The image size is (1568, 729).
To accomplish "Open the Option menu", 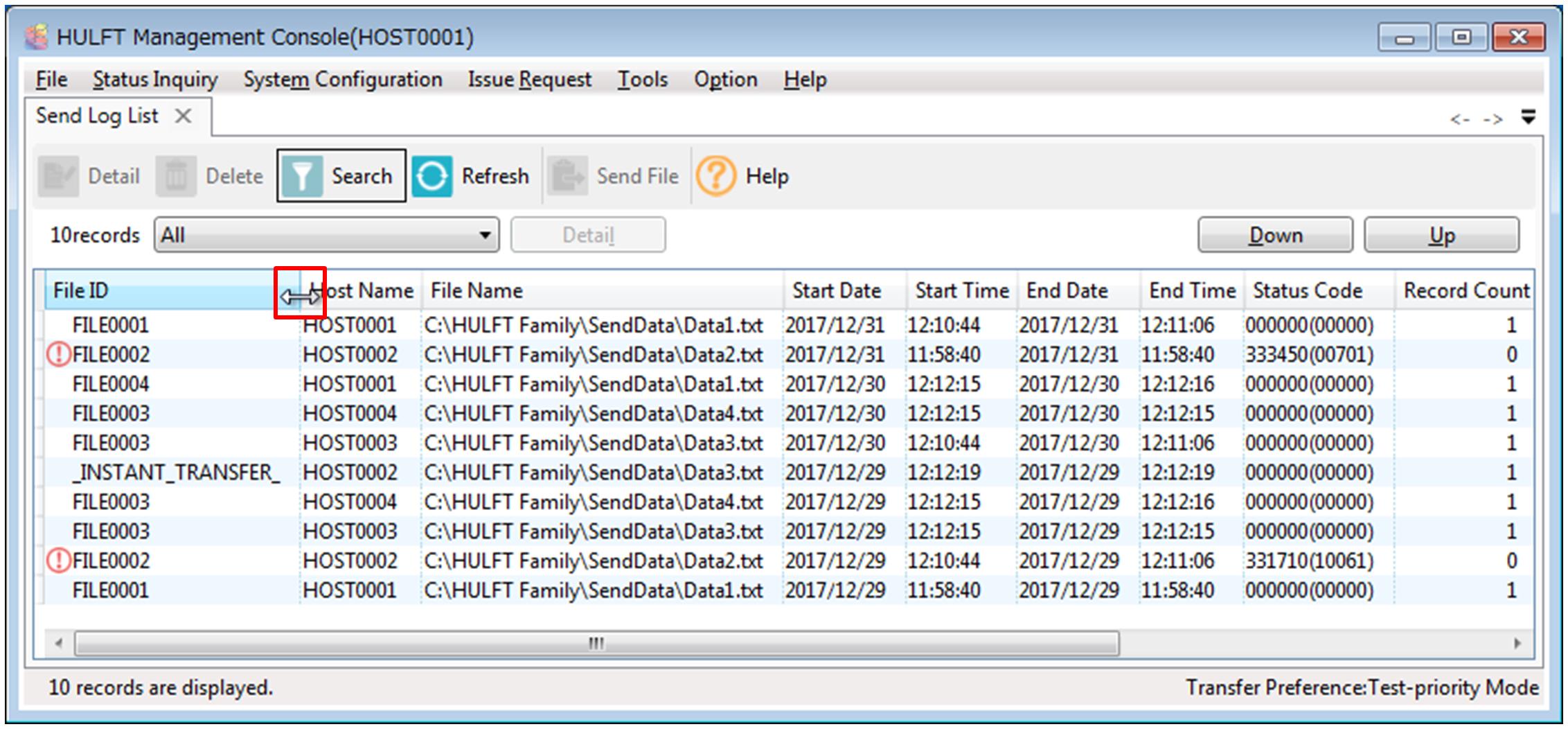I will click(726, 80).
